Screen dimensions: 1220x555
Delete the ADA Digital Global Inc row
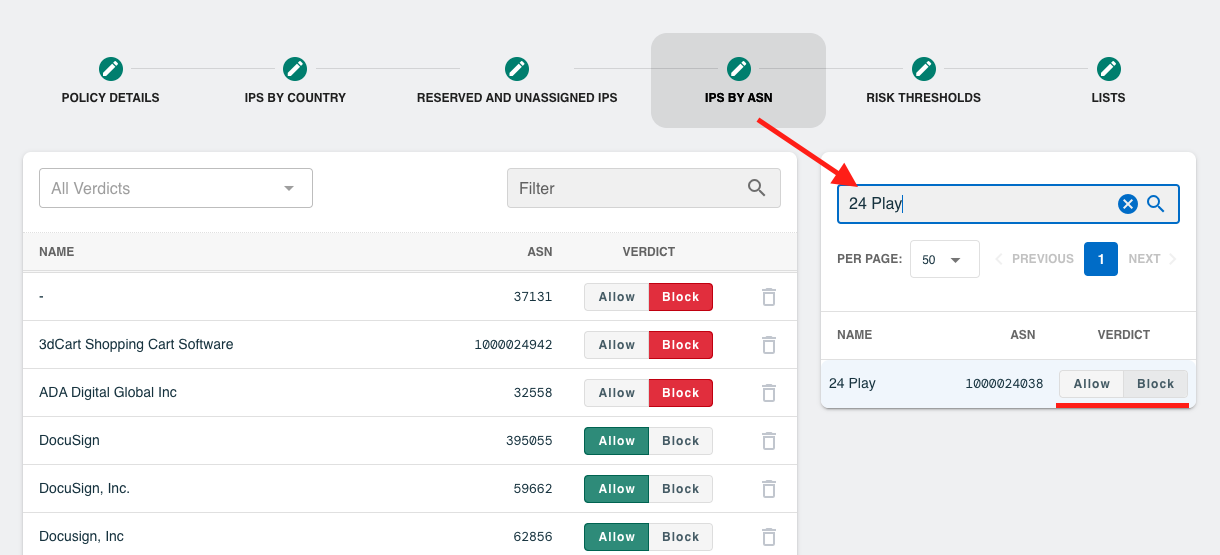pos(769,393)
